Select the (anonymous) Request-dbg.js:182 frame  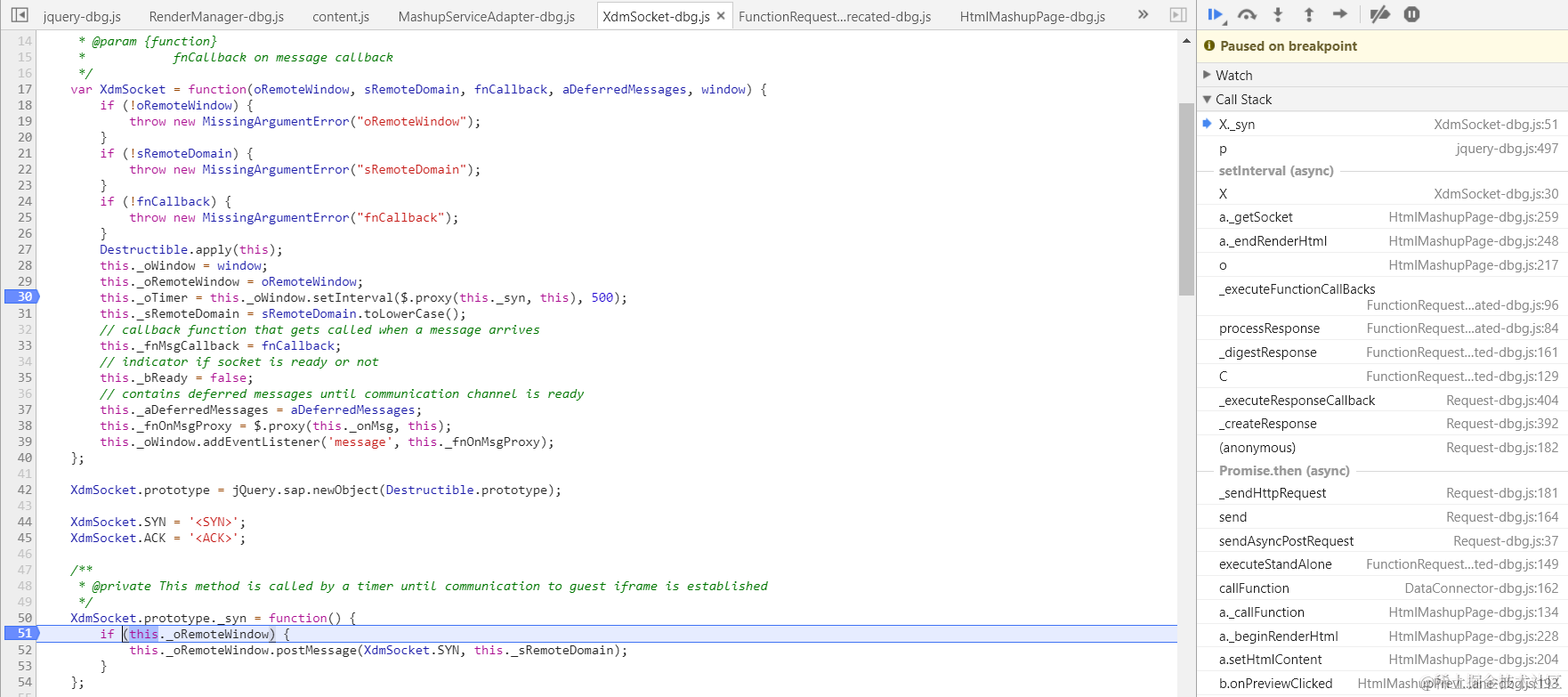(x=1381, y=448)
